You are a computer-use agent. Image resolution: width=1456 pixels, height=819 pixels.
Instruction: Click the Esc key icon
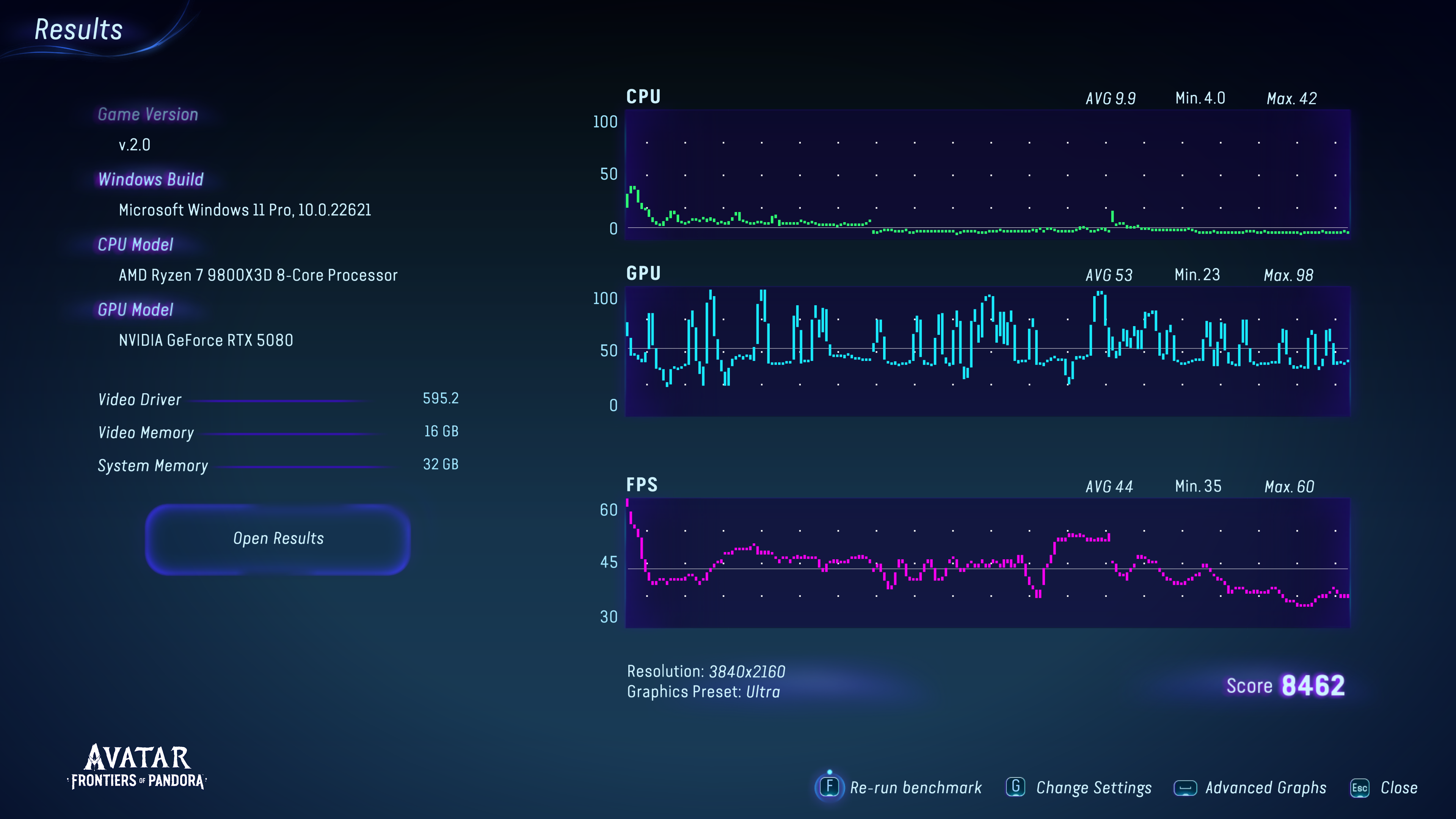1359,788
